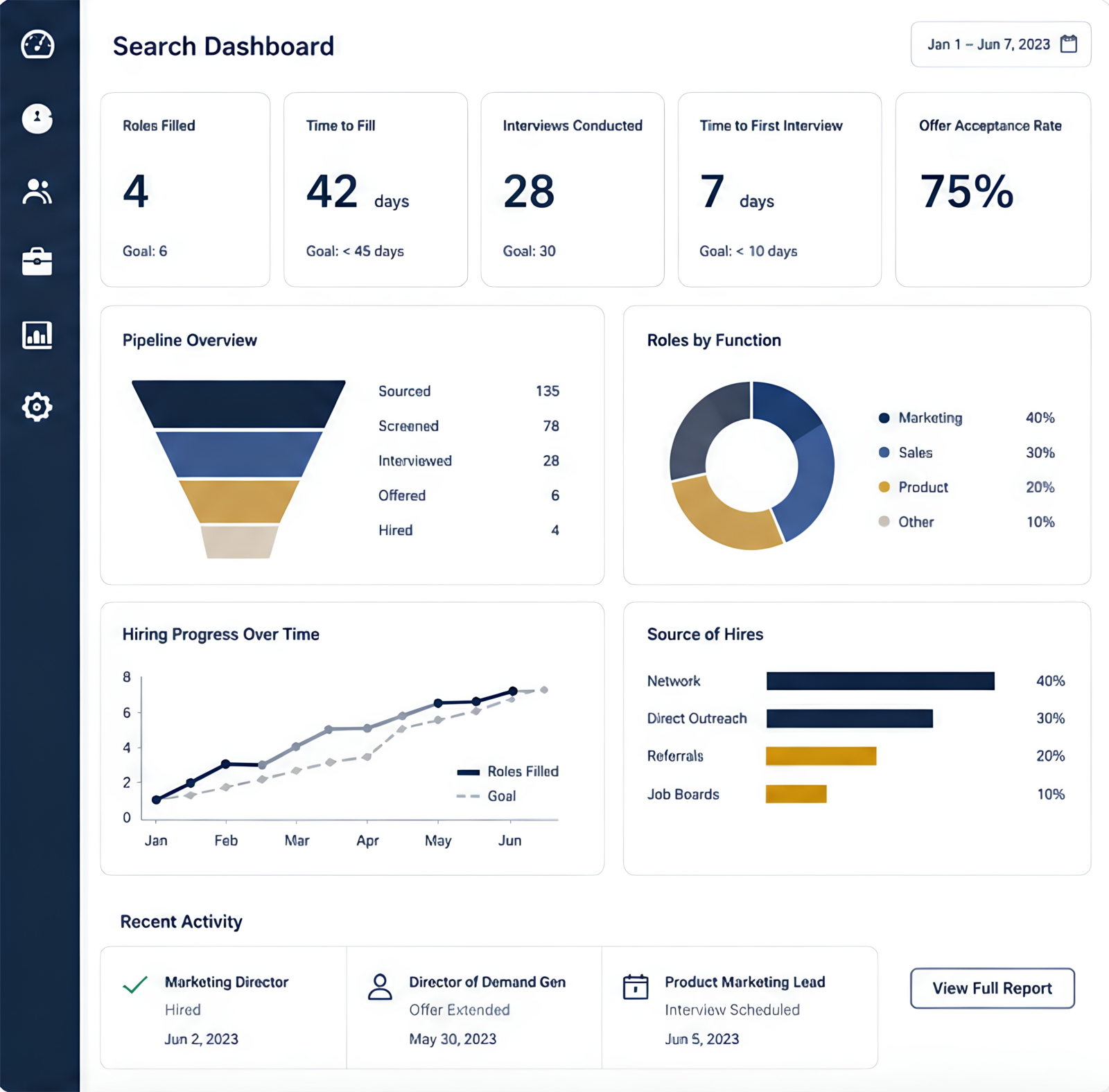Click the Job Boards gold bar

tap(796, 794)
